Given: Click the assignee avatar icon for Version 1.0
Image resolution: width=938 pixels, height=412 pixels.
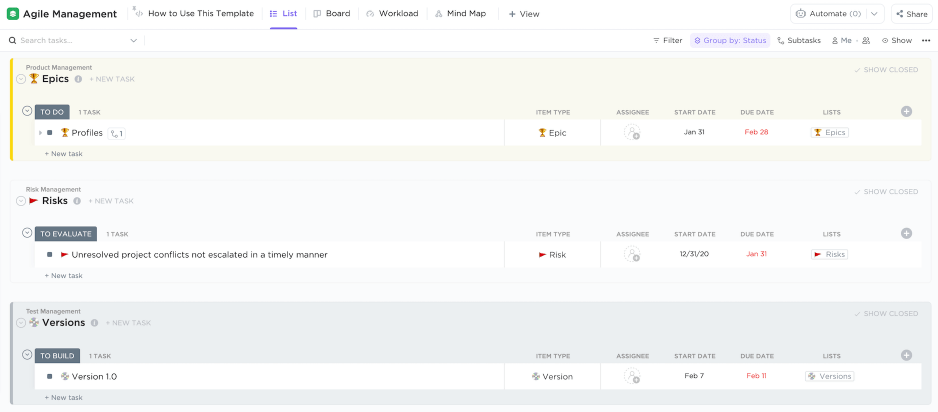Looking at the screenshot, I should pos(632,377).
